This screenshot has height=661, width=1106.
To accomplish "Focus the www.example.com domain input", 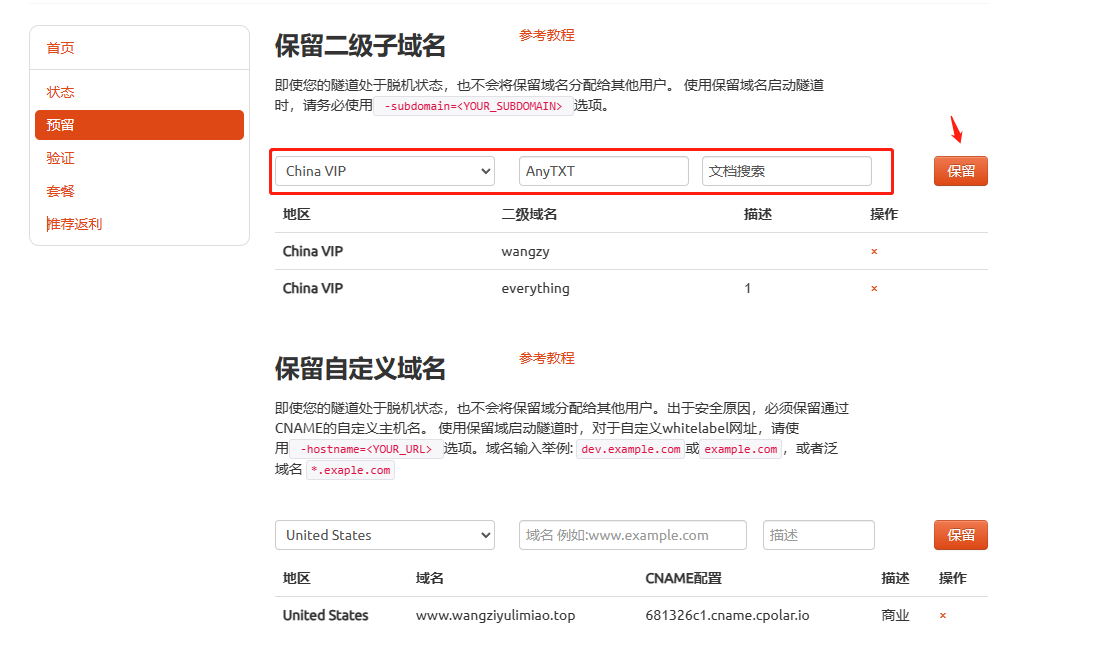I will [x=633, y=535].
